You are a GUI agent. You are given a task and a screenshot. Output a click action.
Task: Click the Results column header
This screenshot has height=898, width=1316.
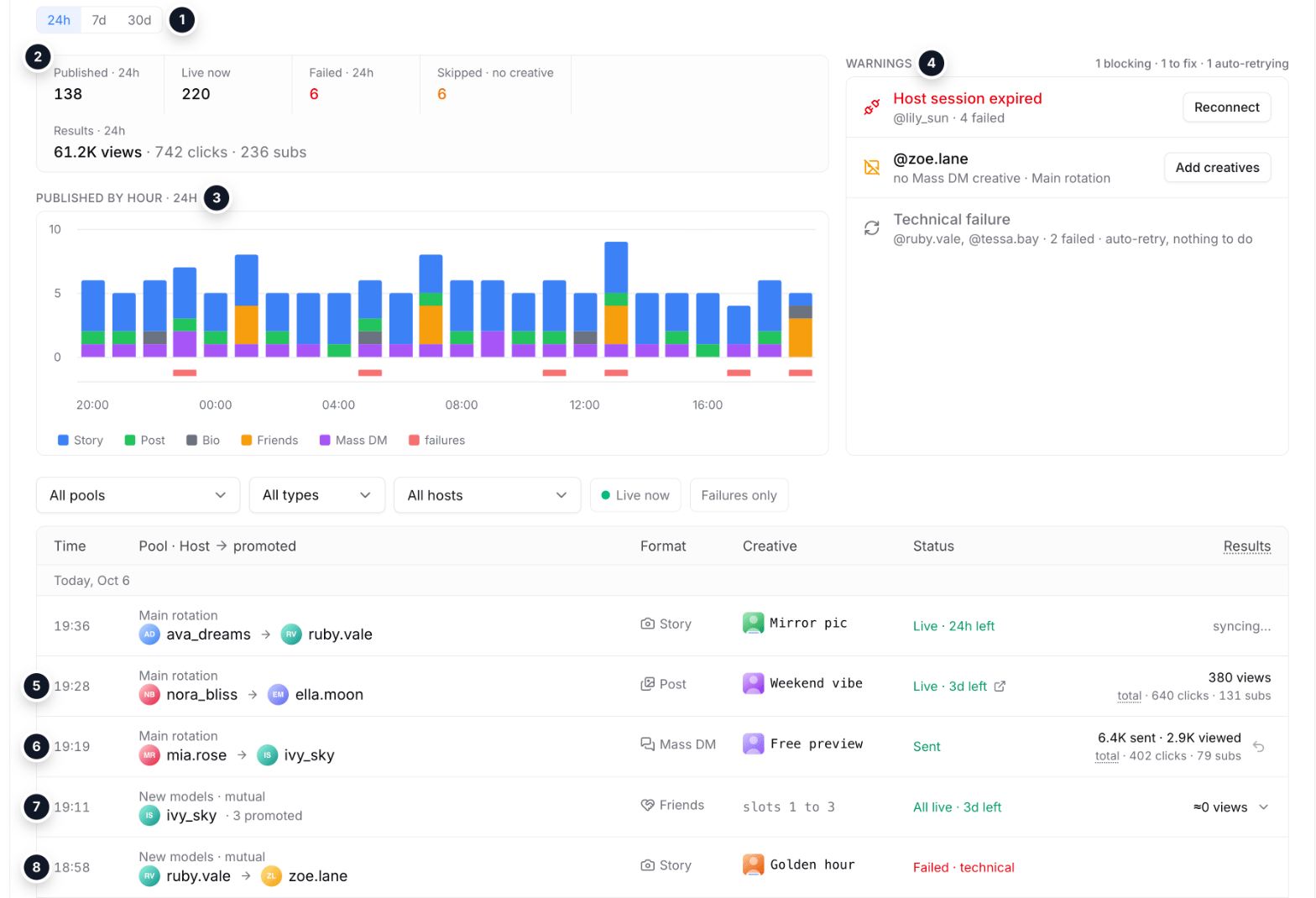pos(1247,546)
